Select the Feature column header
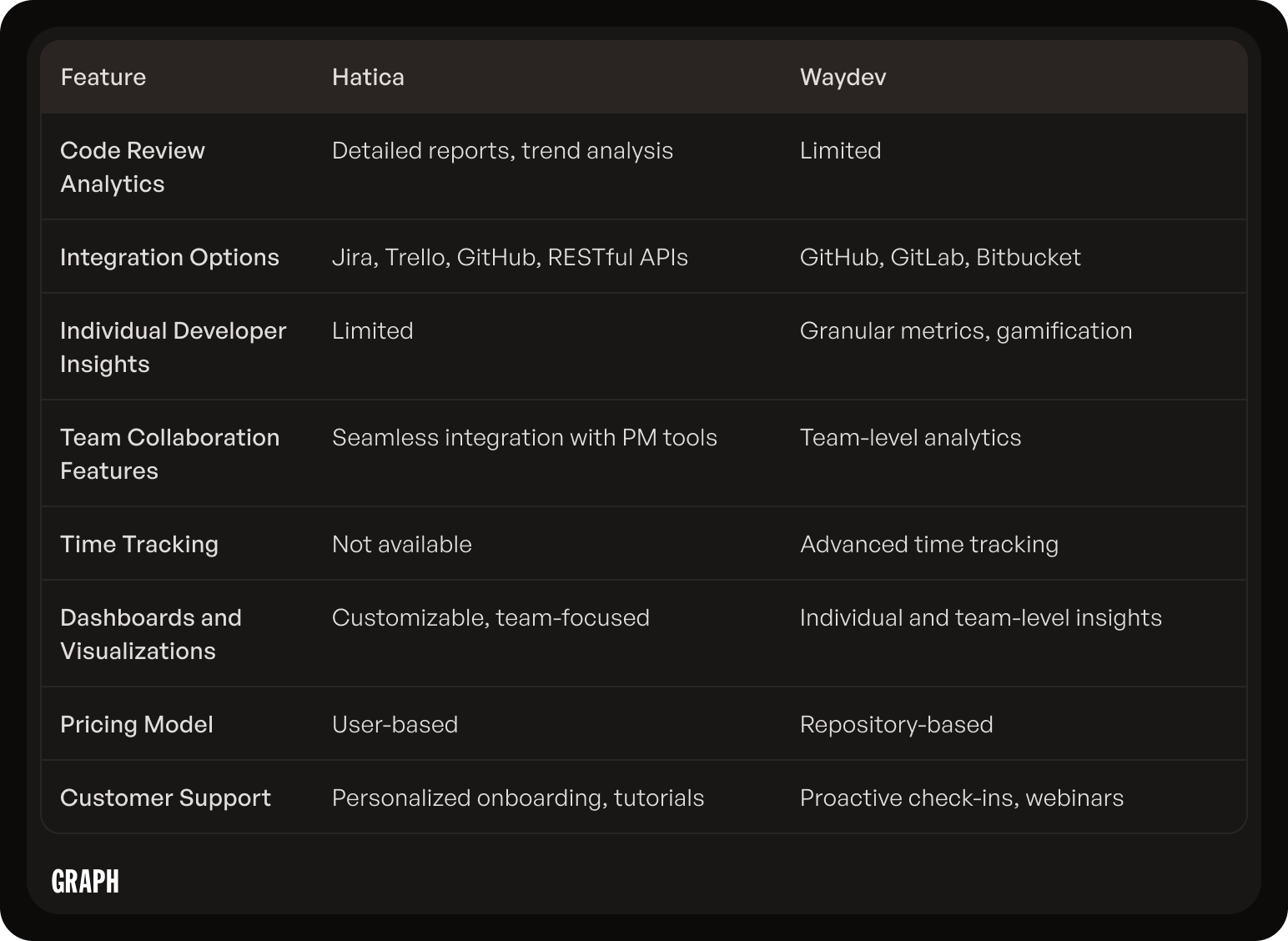 (103, 77)
